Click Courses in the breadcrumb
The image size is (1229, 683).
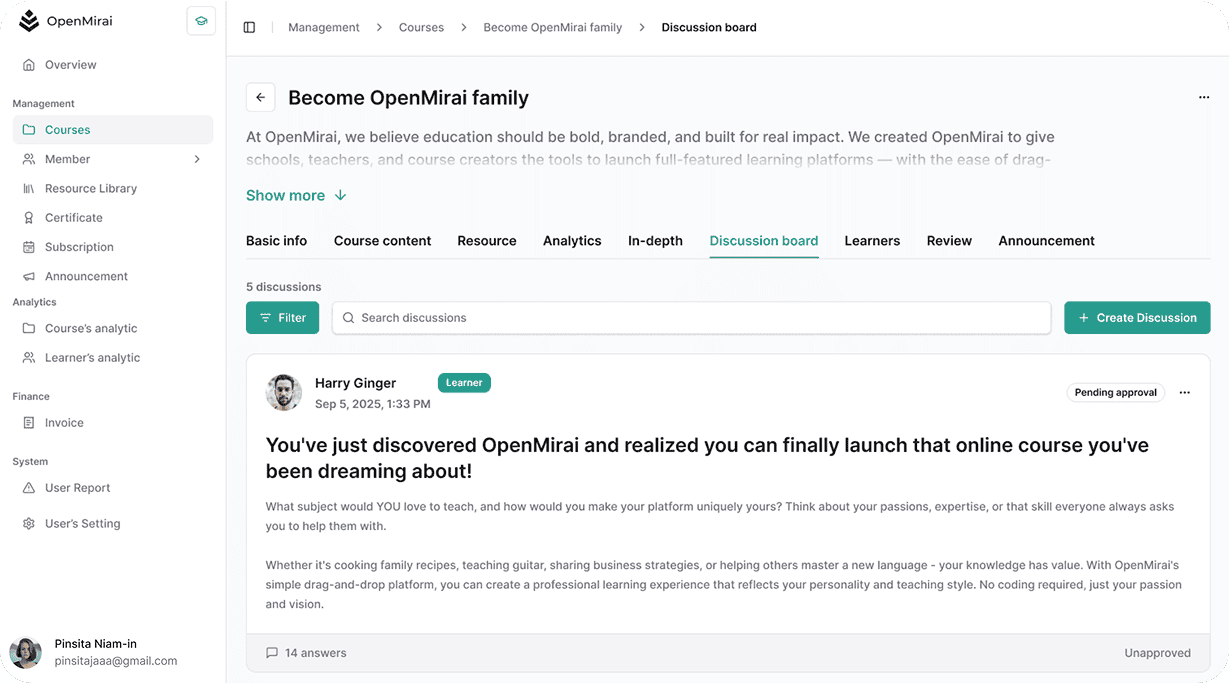coord(421,27)
